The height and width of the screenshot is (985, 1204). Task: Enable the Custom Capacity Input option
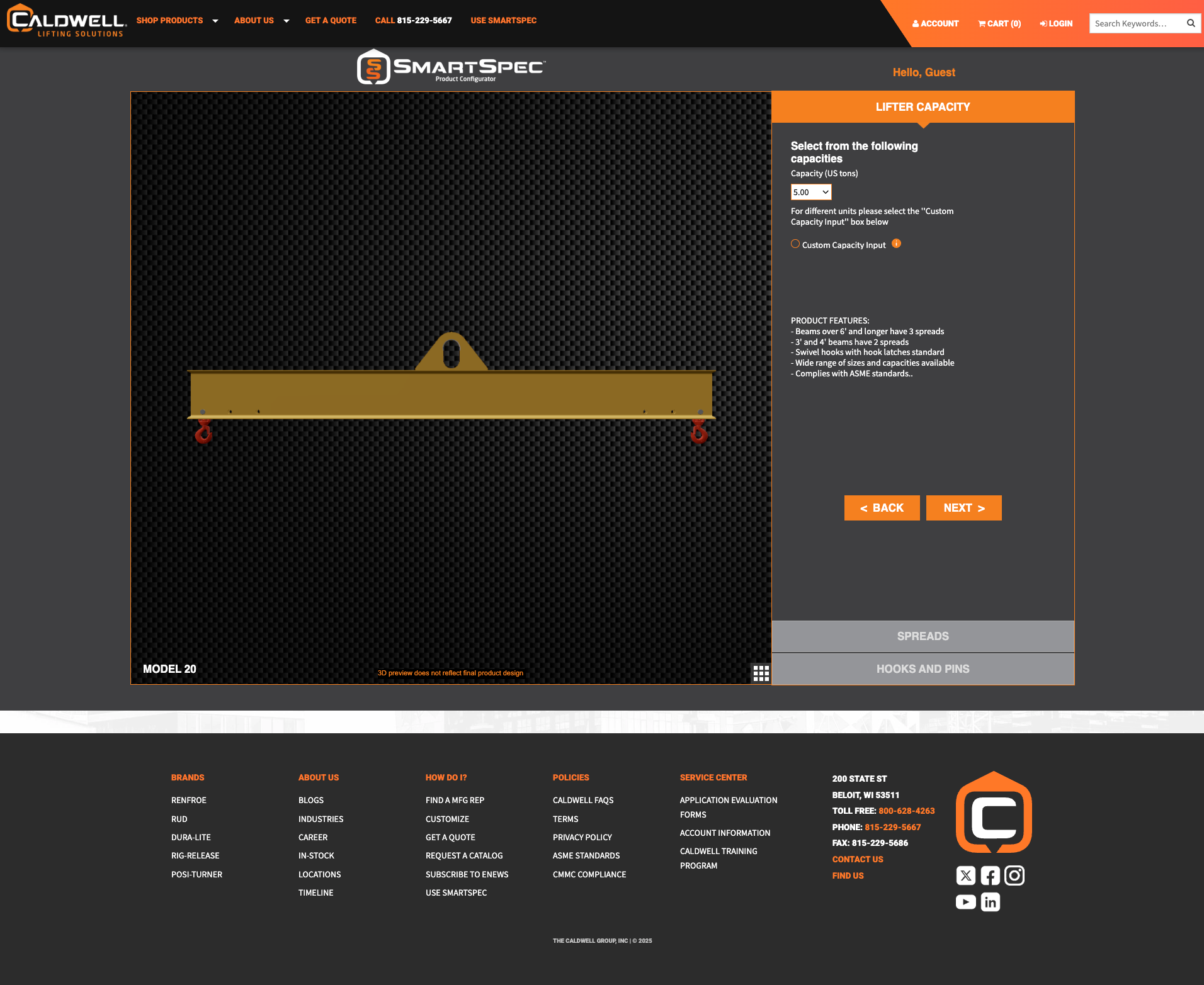point(795,244)
